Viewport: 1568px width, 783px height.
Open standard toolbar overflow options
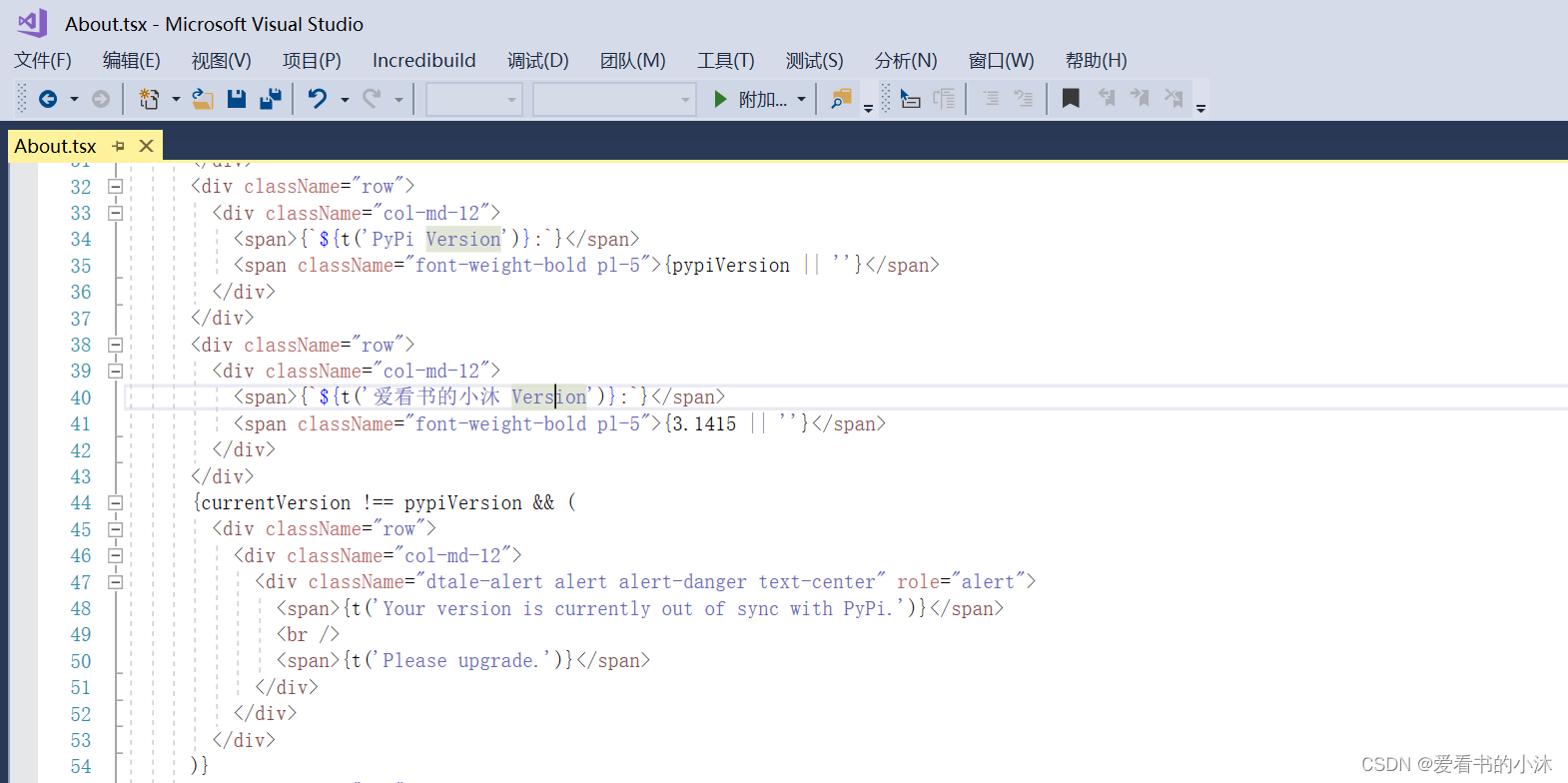click(x=868, y=108)
